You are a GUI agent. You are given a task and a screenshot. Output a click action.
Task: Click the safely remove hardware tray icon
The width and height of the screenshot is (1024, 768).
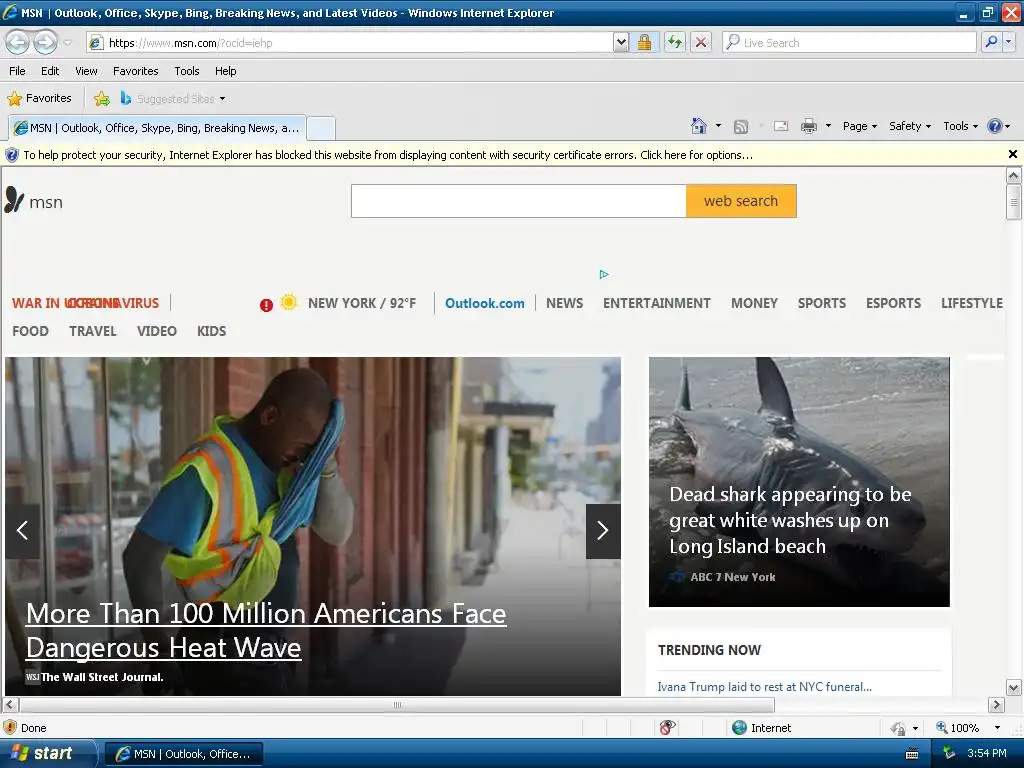click(949, 754)
